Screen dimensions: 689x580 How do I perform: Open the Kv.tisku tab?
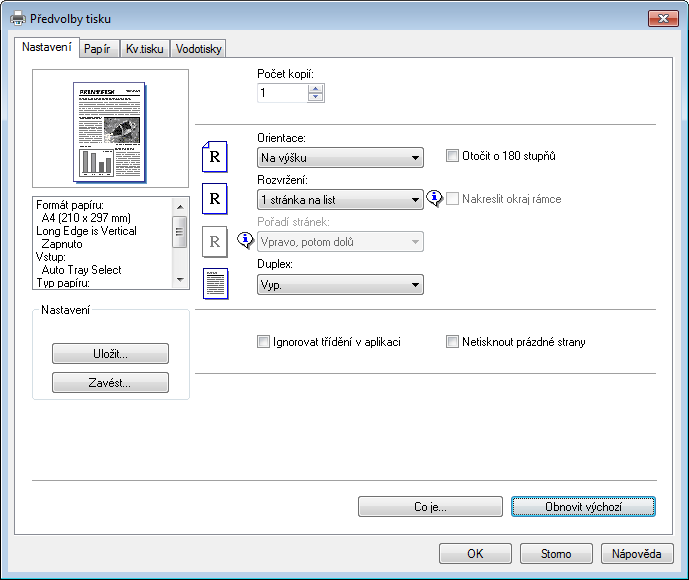click(145, 49)
